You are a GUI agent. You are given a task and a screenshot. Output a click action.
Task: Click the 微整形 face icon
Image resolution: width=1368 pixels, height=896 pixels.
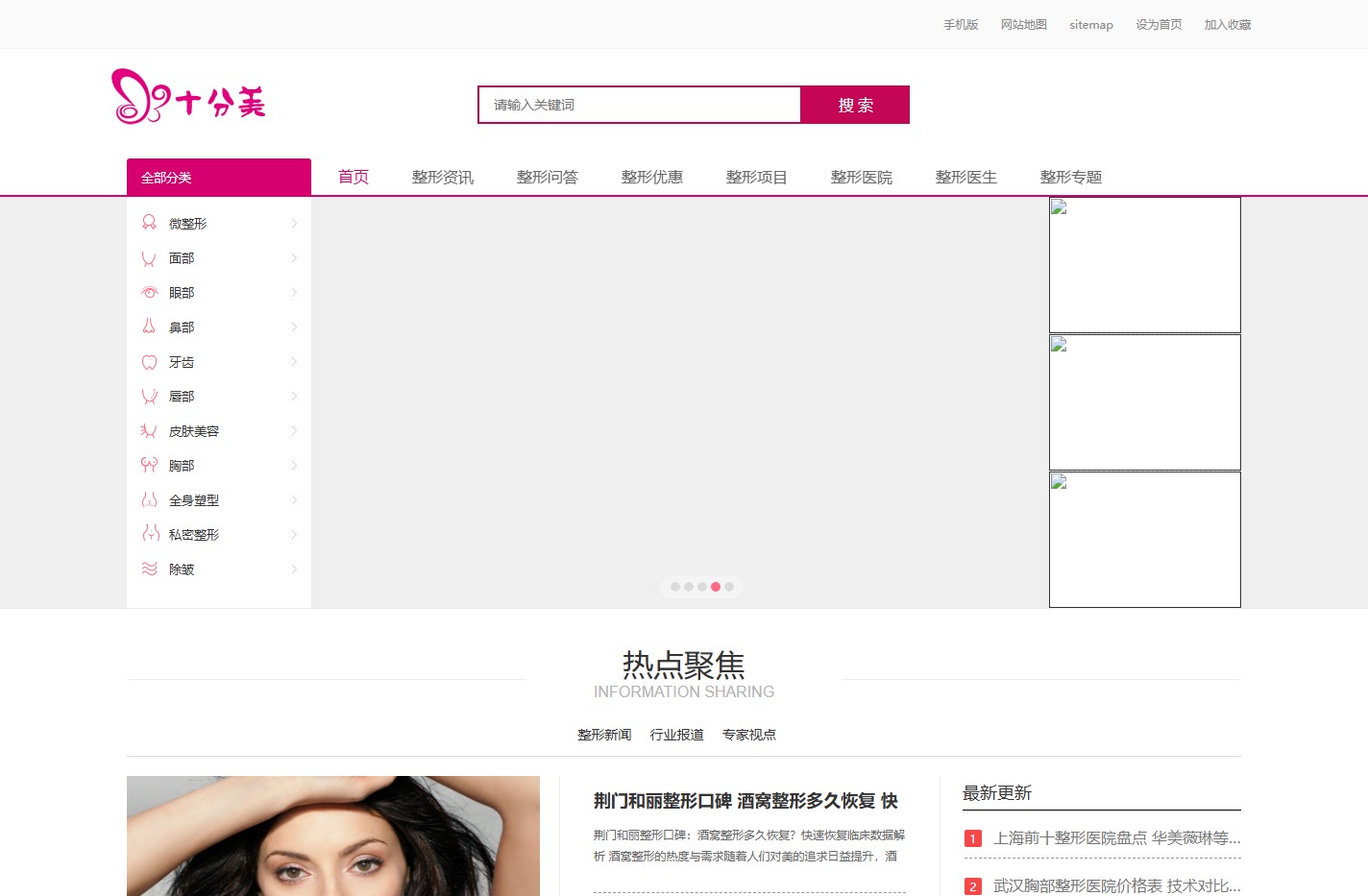click(149, 223)
